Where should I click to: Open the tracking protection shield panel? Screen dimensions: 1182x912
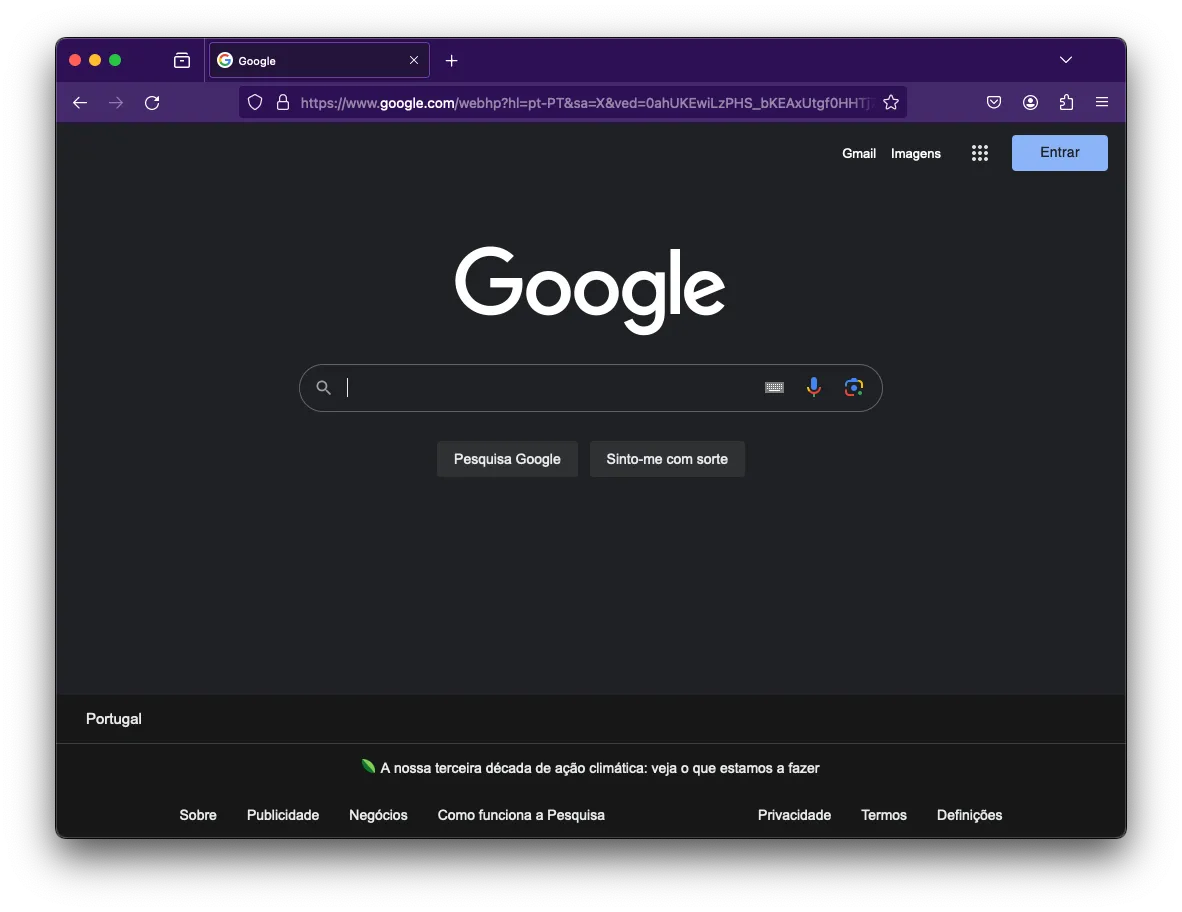pyautogui.click(x=255, y=102)
